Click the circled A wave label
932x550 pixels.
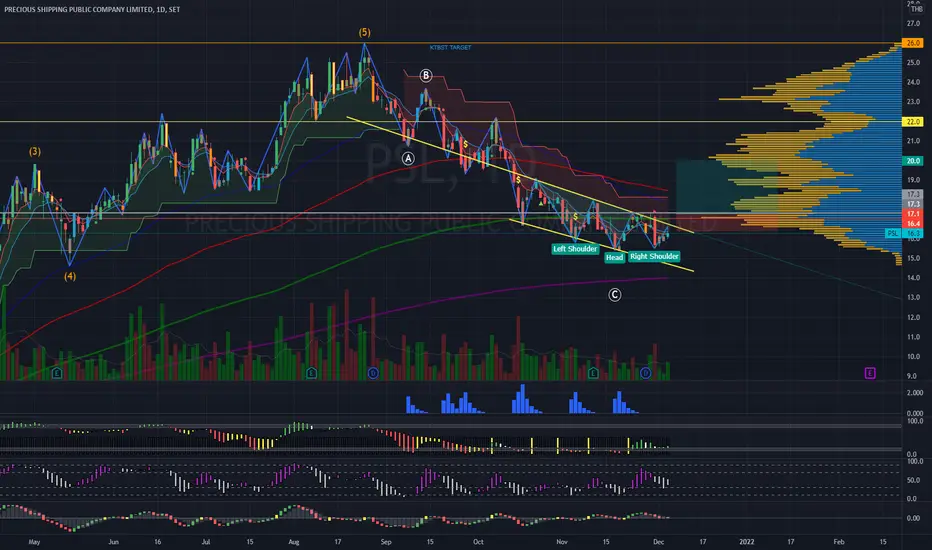408,158
